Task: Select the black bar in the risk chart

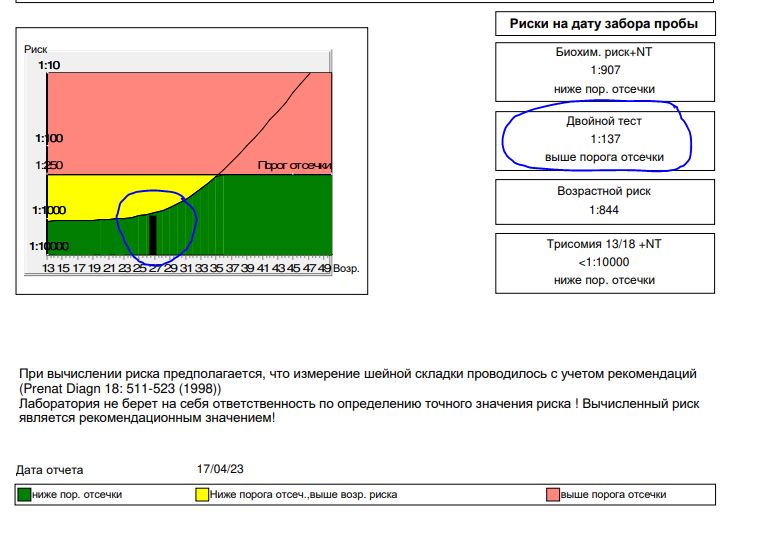Action: point(153,235)
